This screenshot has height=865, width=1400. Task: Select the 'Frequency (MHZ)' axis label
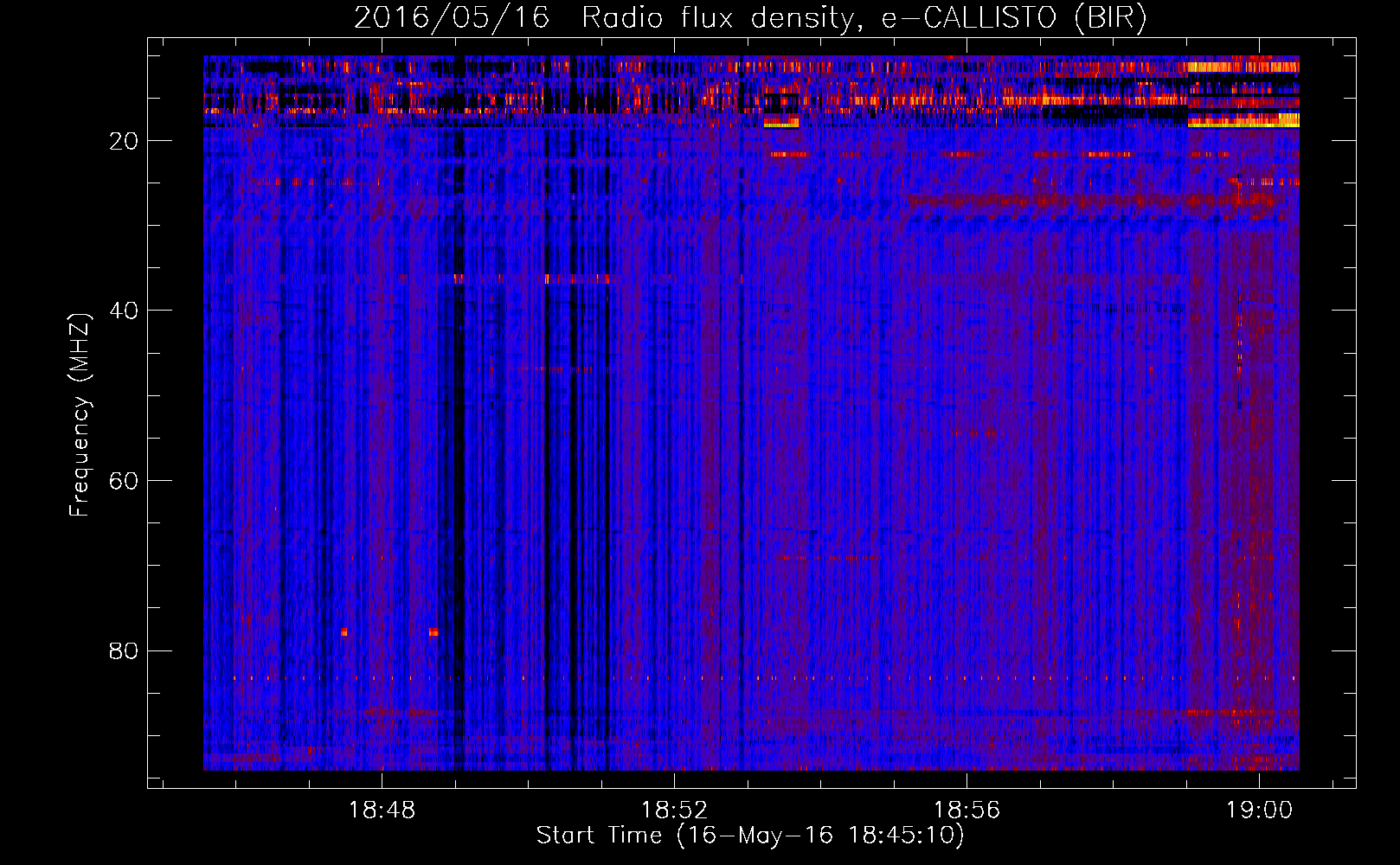coord(80,414)
